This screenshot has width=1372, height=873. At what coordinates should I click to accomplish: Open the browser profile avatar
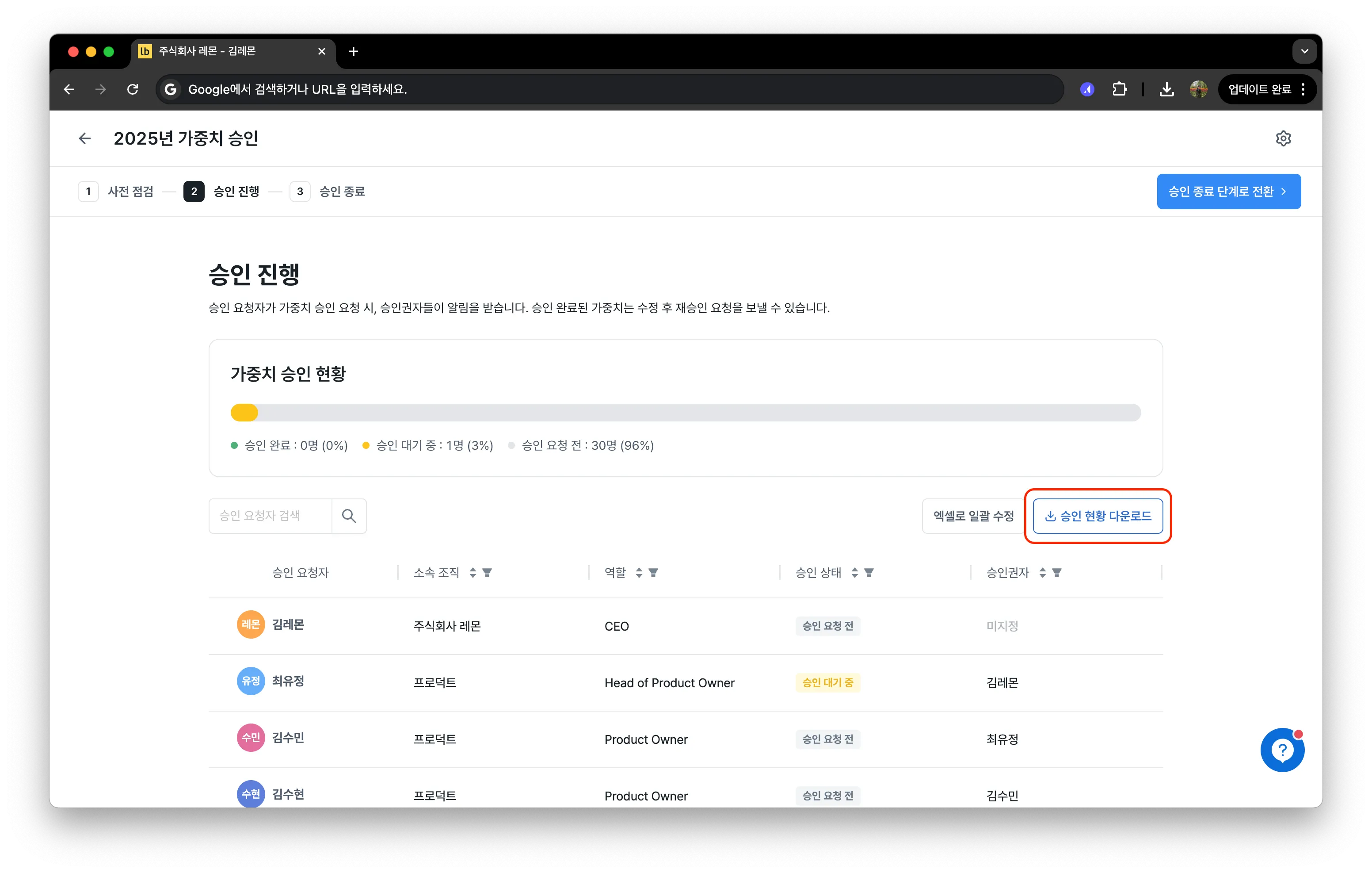click(1198, 89)
